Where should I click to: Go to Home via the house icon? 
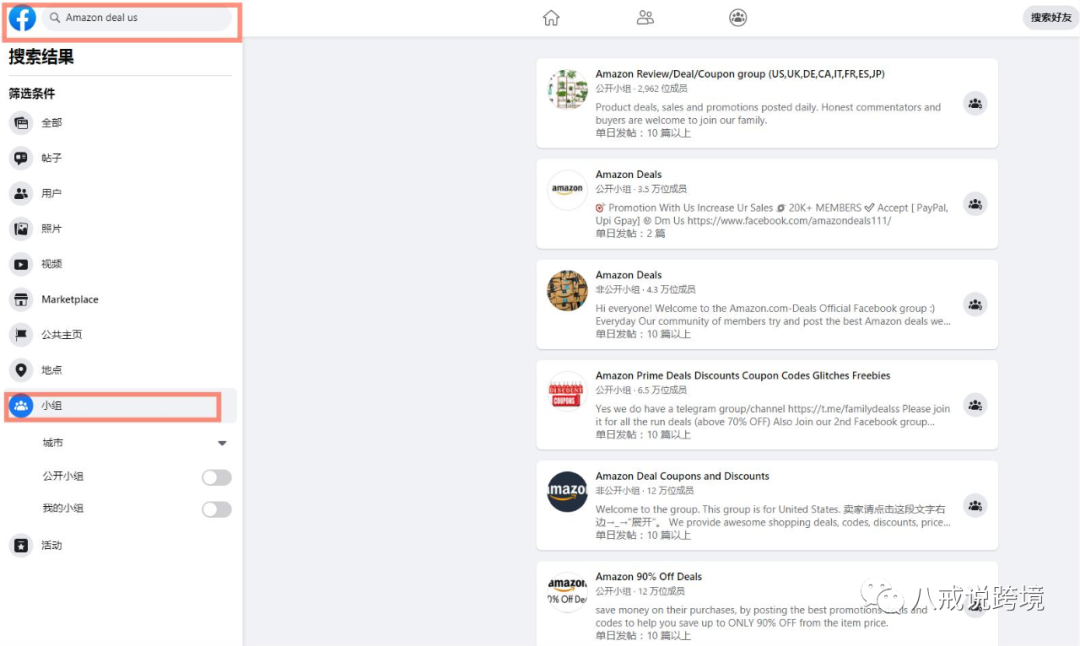[x=551, y=17]
